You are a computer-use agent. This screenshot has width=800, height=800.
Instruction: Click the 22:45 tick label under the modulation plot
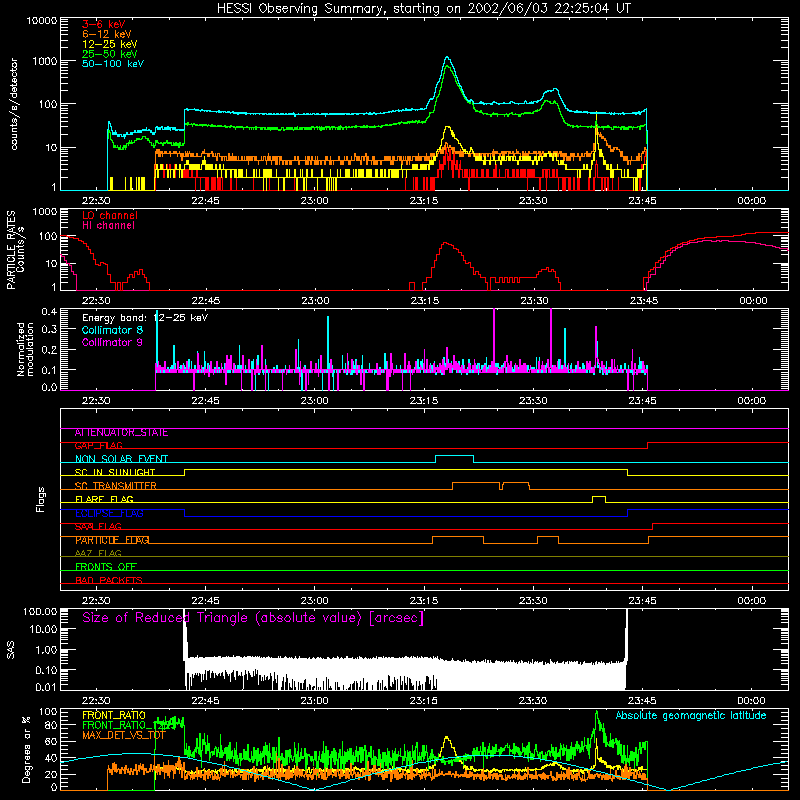coord(205,401)
